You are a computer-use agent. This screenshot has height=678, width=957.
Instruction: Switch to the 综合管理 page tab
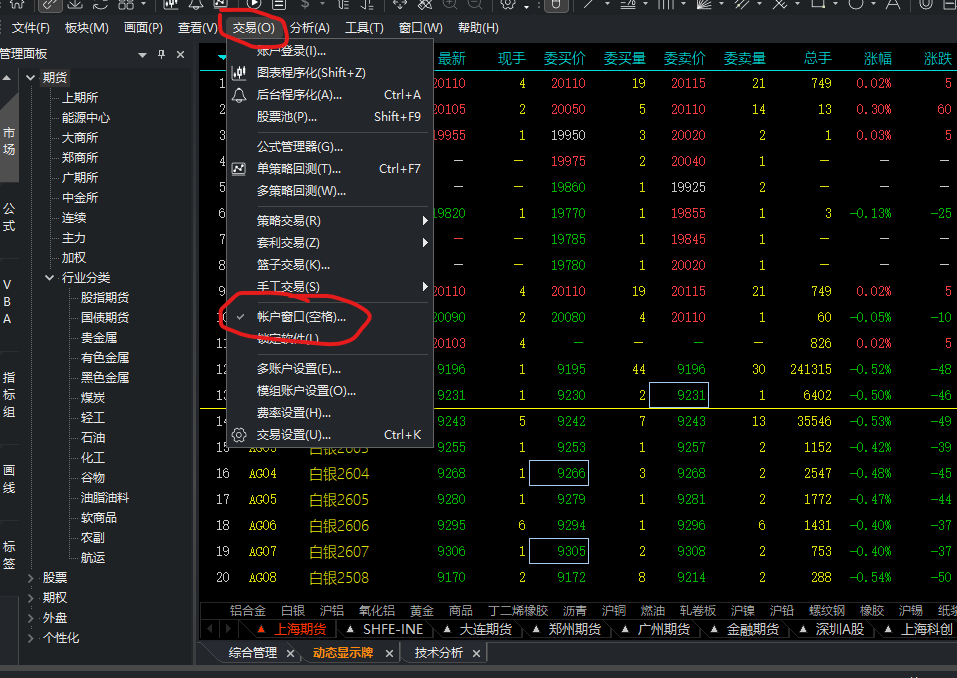[x=253, y=653]
